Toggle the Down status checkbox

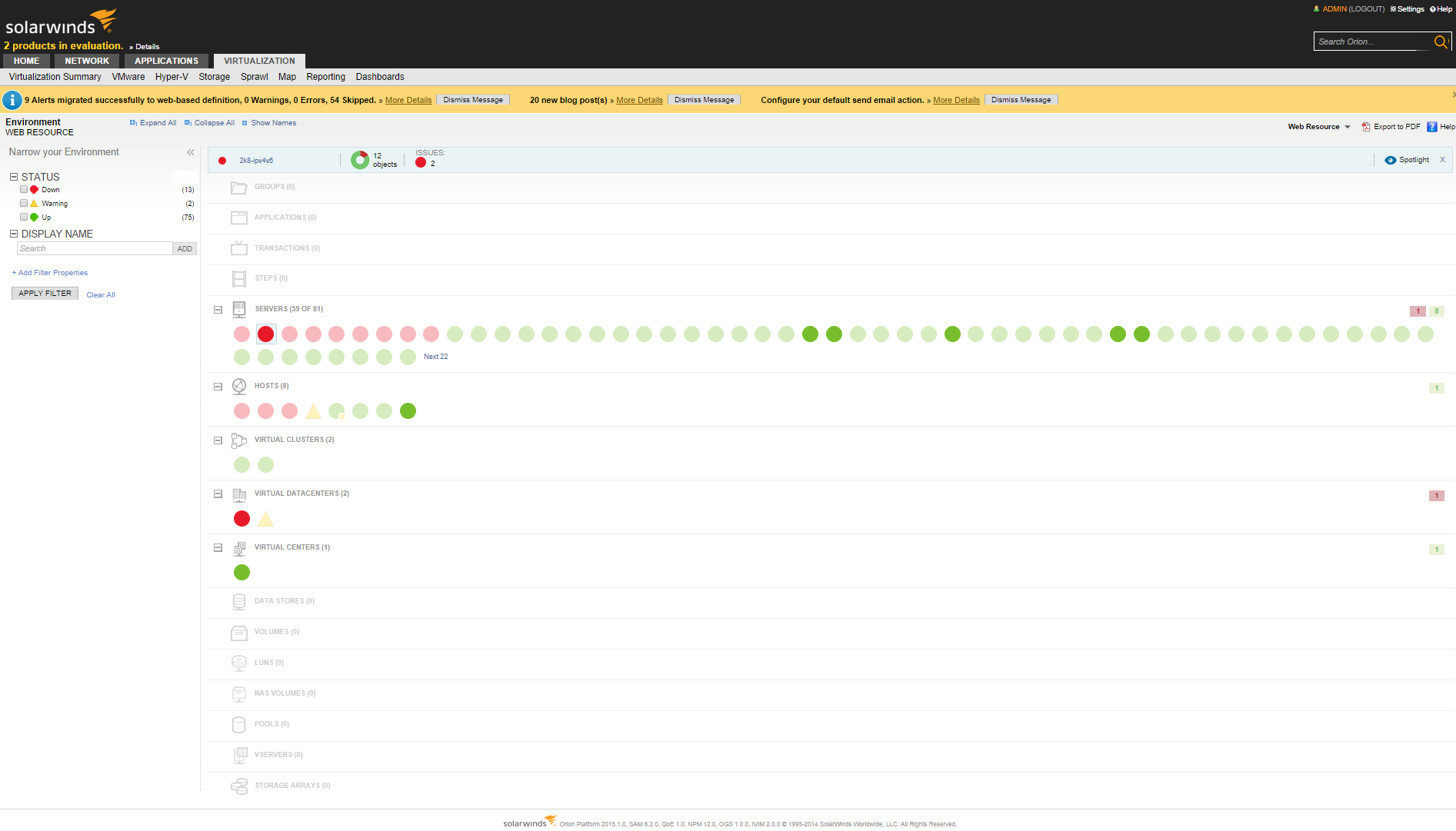(x=24, y=190)
